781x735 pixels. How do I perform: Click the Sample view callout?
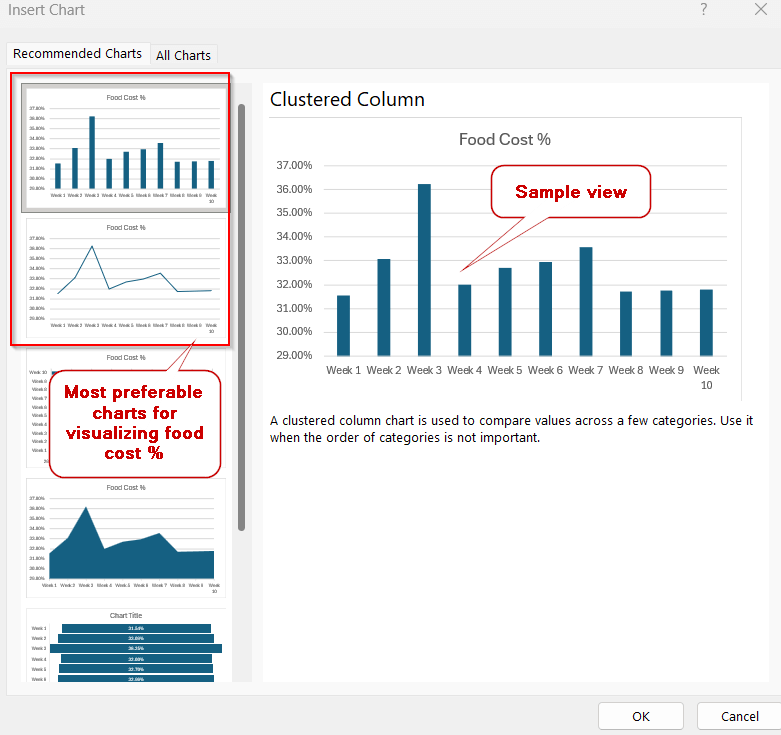(x=570, y=191)
